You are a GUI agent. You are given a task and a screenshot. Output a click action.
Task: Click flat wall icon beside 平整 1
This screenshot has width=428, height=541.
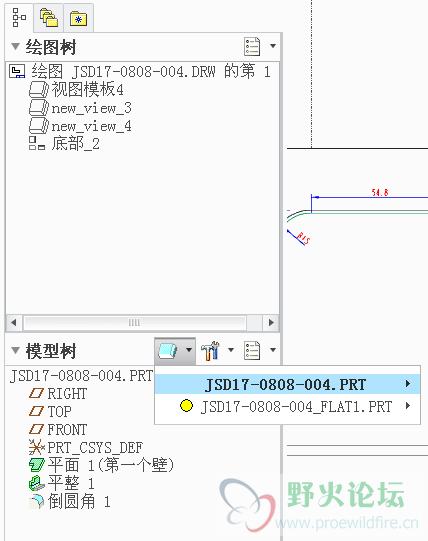(x=37, y=483)
